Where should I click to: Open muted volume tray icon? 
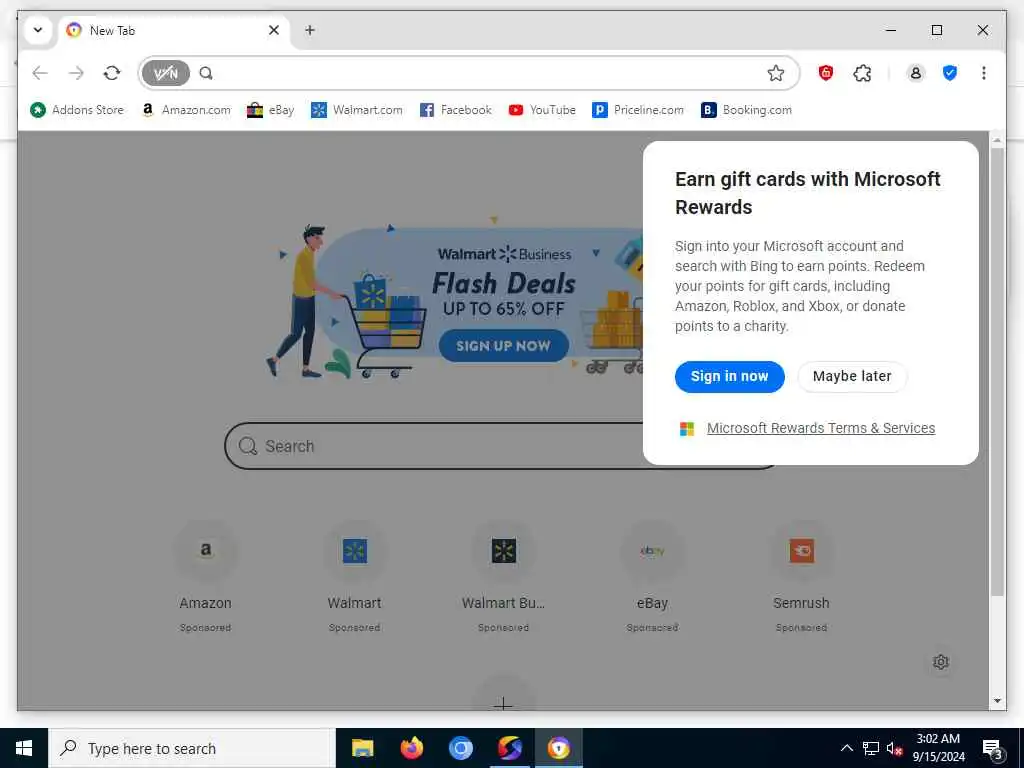894,748
